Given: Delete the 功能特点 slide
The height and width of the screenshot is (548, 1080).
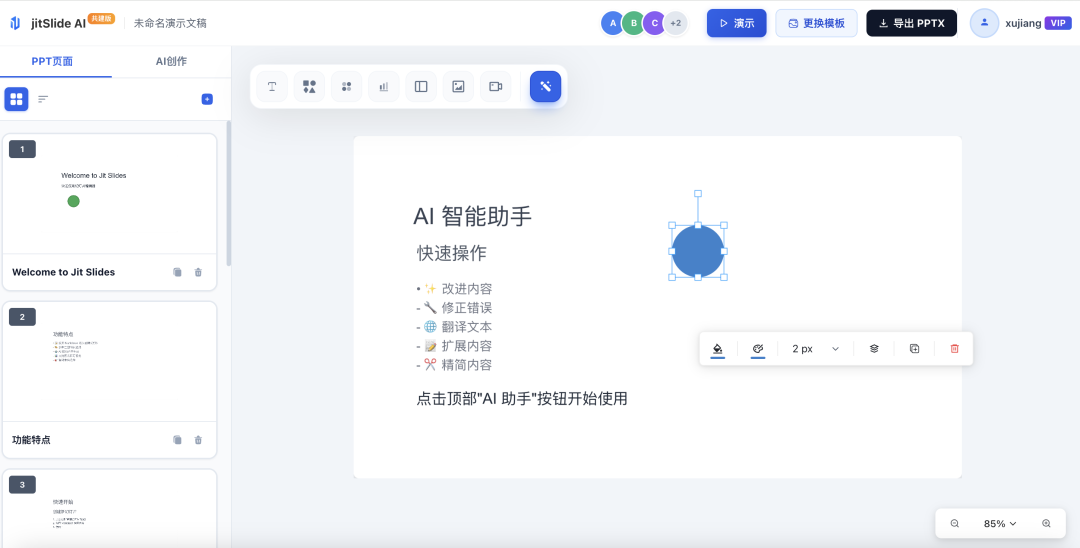Looking at the screenshot, I should click(x=198, y=440).
